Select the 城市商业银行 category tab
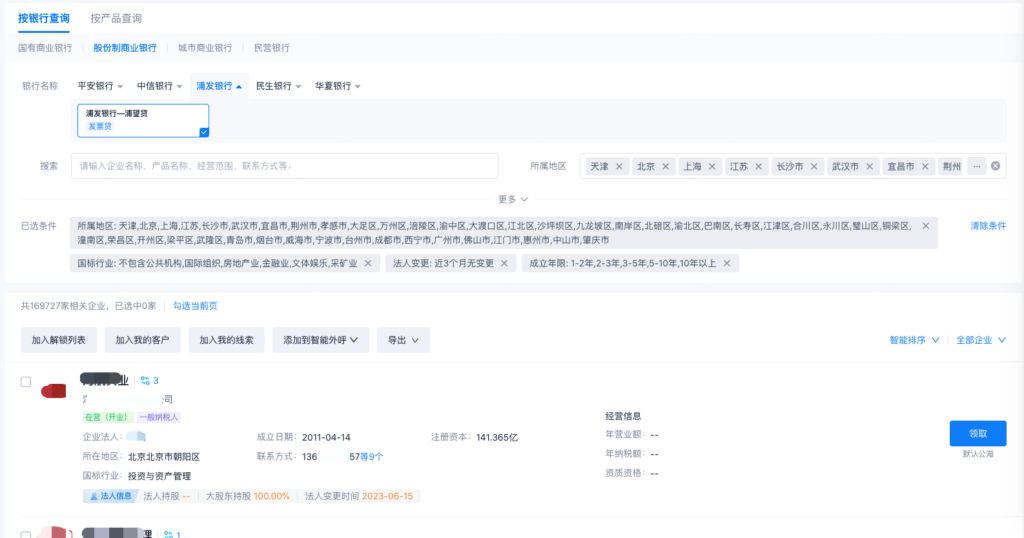Viewport: 1024px width, 538px height. point(205,47)
